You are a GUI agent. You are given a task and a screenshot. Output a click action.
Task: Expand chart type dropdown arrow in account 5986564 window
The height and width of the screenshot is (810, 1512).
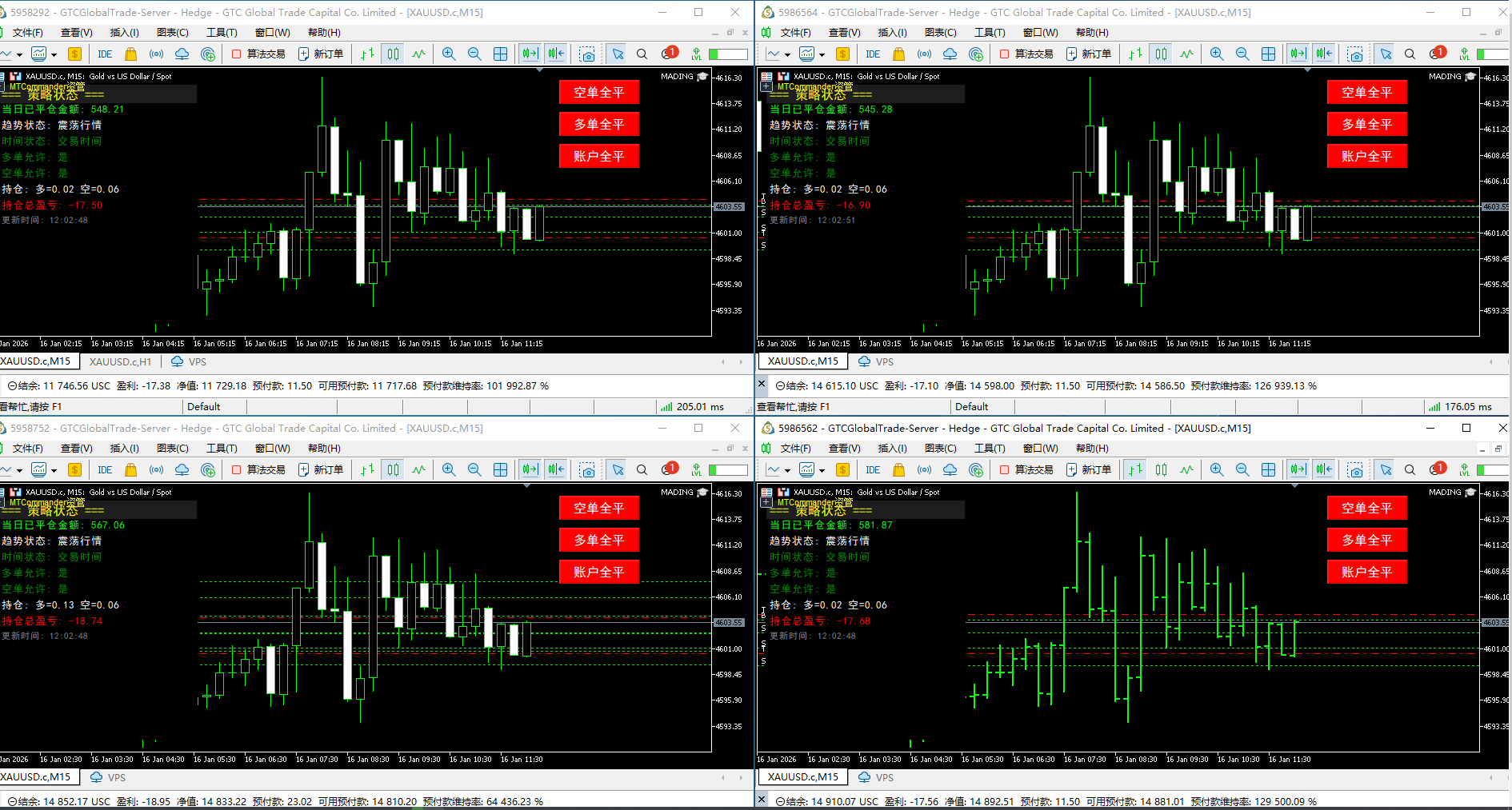point(787,55)
